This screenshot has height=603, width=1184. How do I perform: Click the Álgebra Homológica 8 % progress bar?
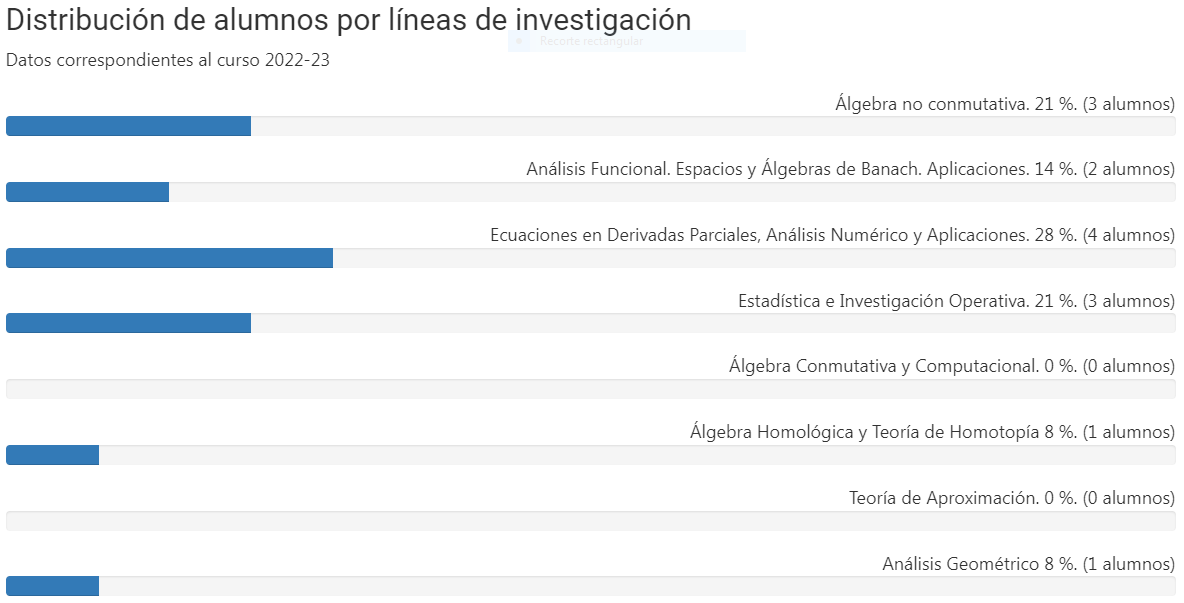click(x=52, y=455)
